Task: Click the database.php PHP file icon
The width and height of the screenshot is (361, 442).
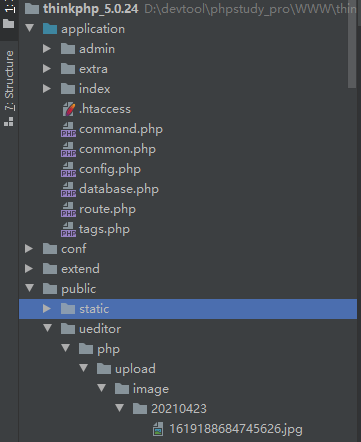Action: (x=68, y=189)
